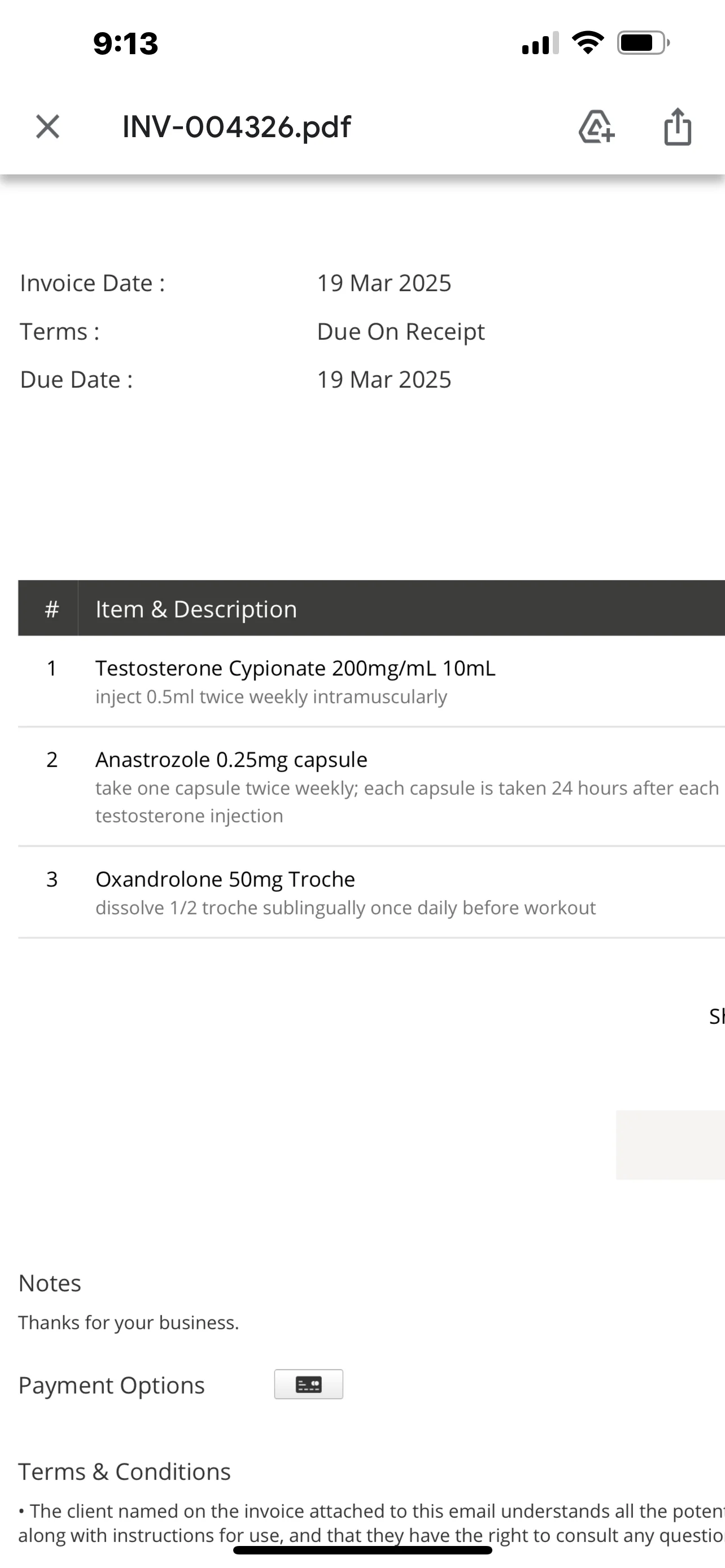Tap the Invoice Date value 19 Mar 2025
The image size is (725, 1568).
384,283
